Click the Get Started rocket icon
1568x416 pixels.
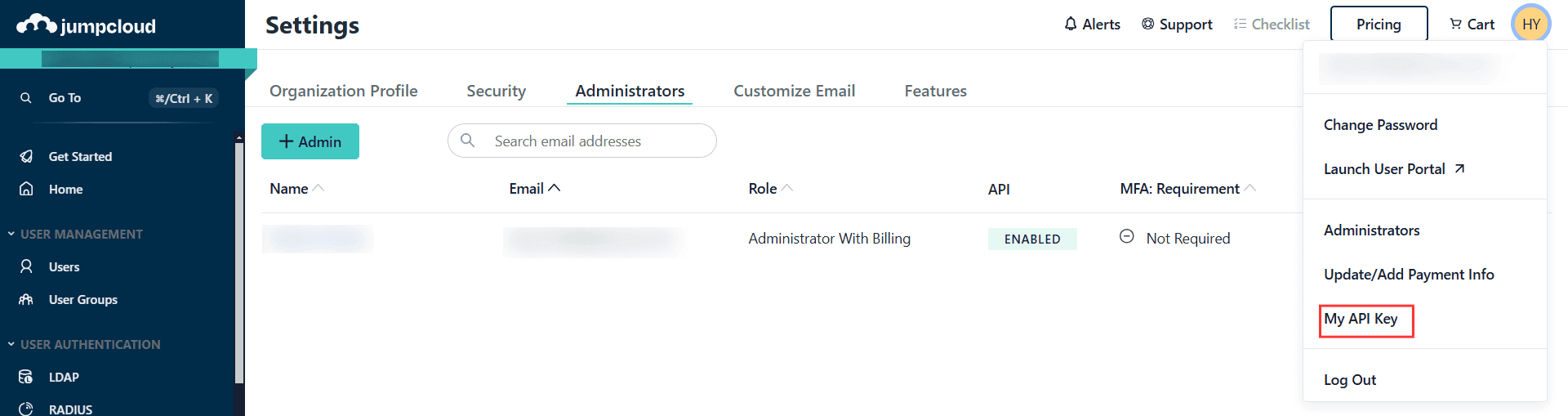[26, 156]
